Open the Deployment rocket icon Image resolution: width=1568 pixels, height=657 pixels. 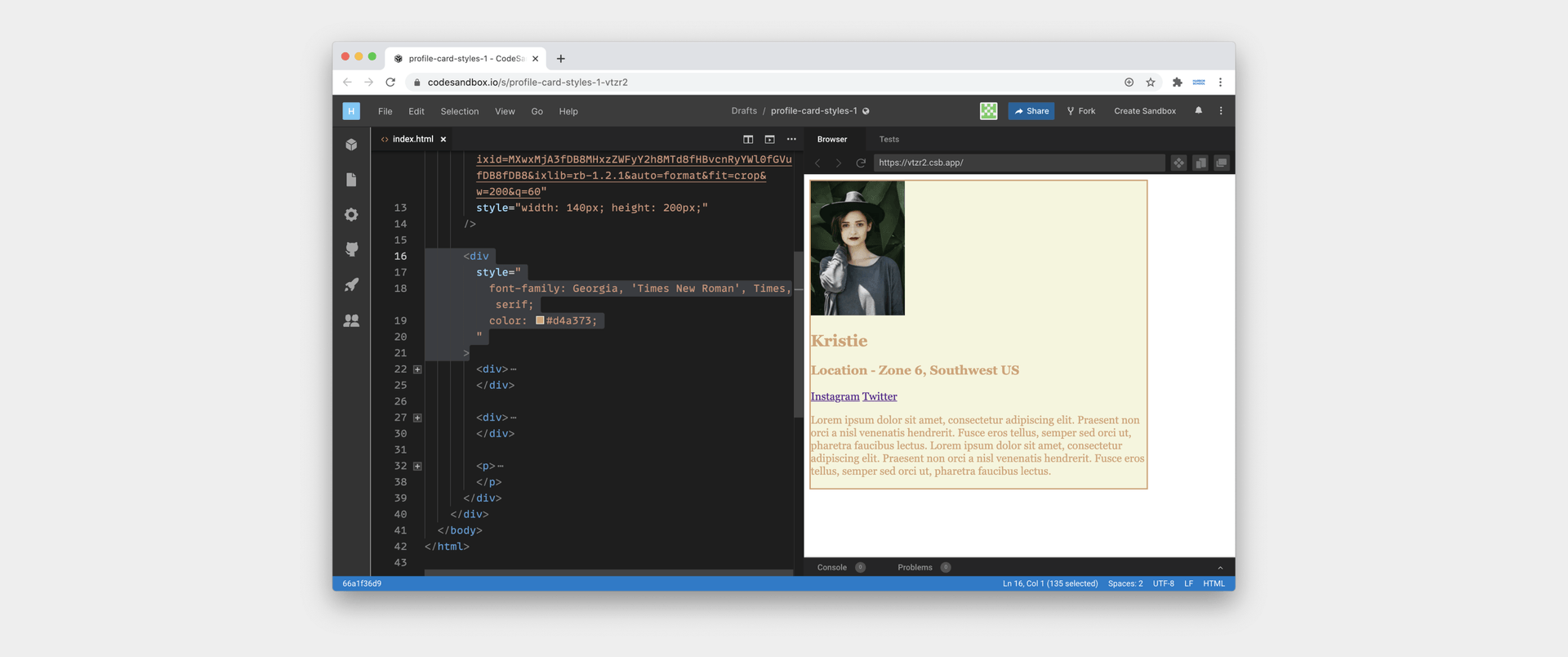(x=351, y=284)
